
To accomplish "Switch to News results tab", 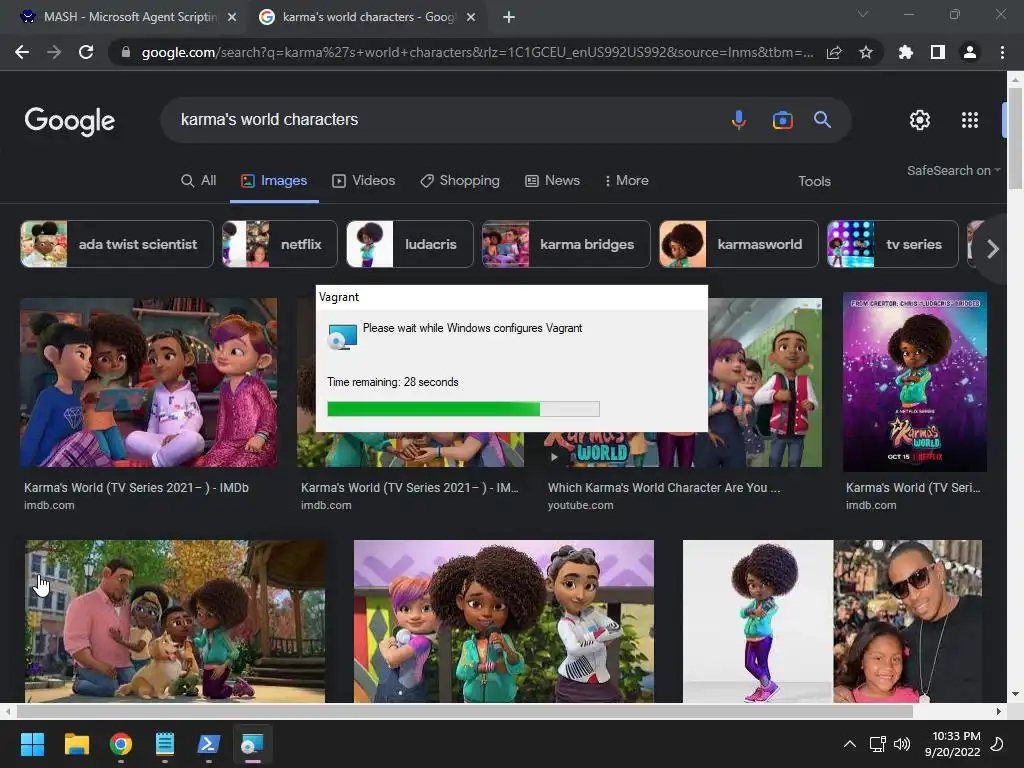I will click(x=552, y=181).
